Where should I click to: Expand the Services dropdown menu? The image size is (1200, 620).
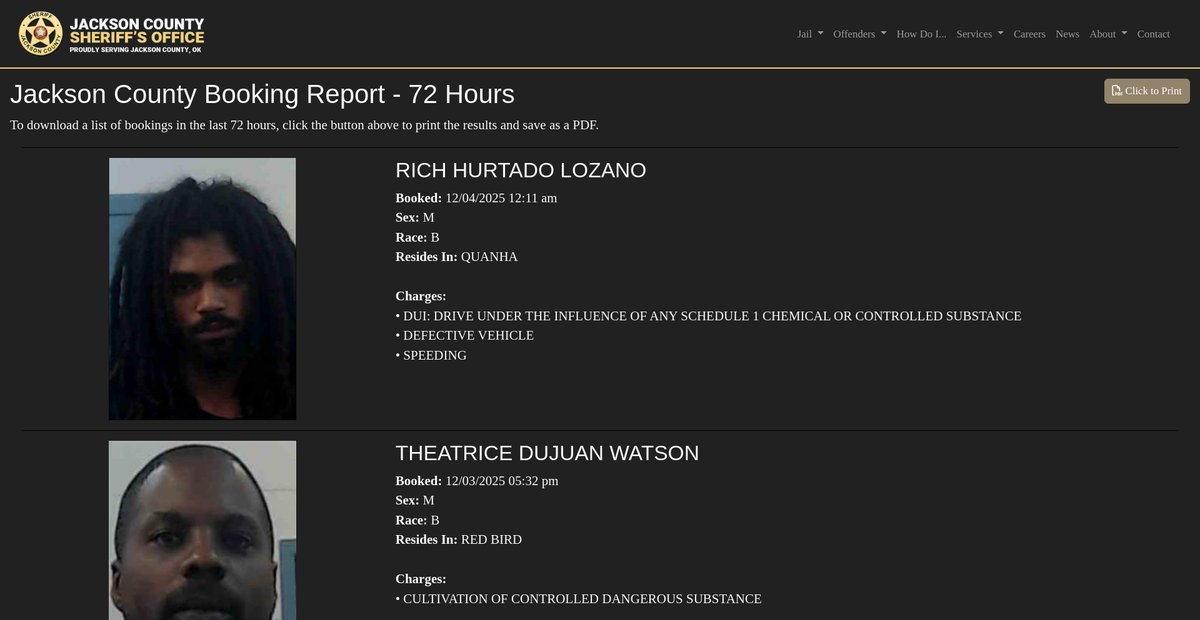(x=980, y=34)
